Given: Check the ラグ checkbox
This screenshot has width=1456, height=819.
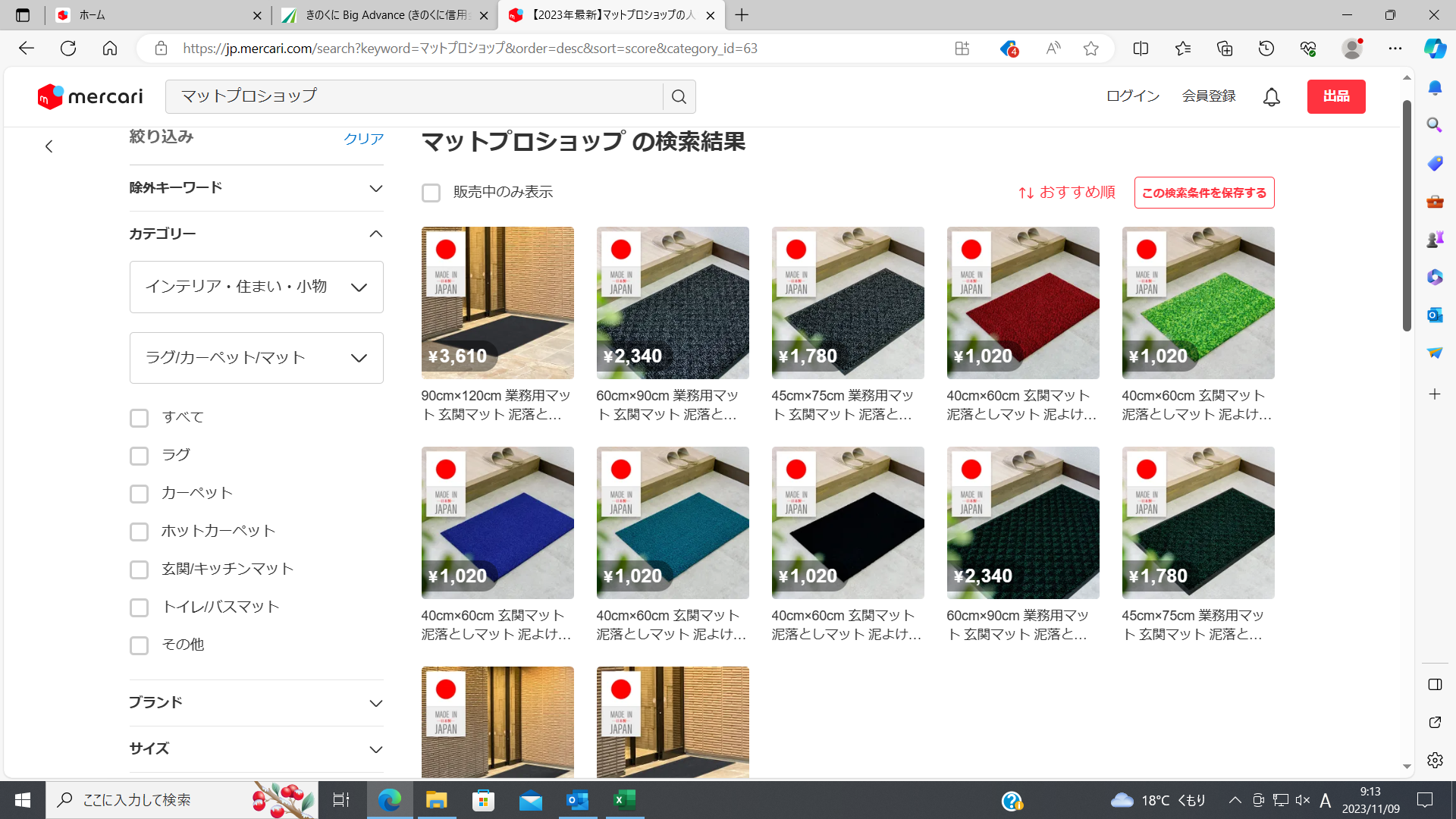Looking at the screenshot, I should (x=139, y=456).
